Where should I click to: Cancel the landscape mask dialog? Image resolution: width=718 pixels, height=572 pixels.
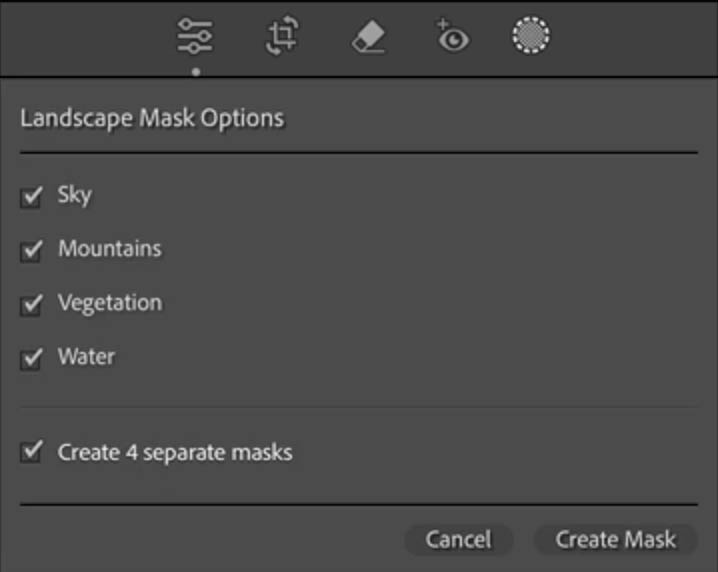458,539
